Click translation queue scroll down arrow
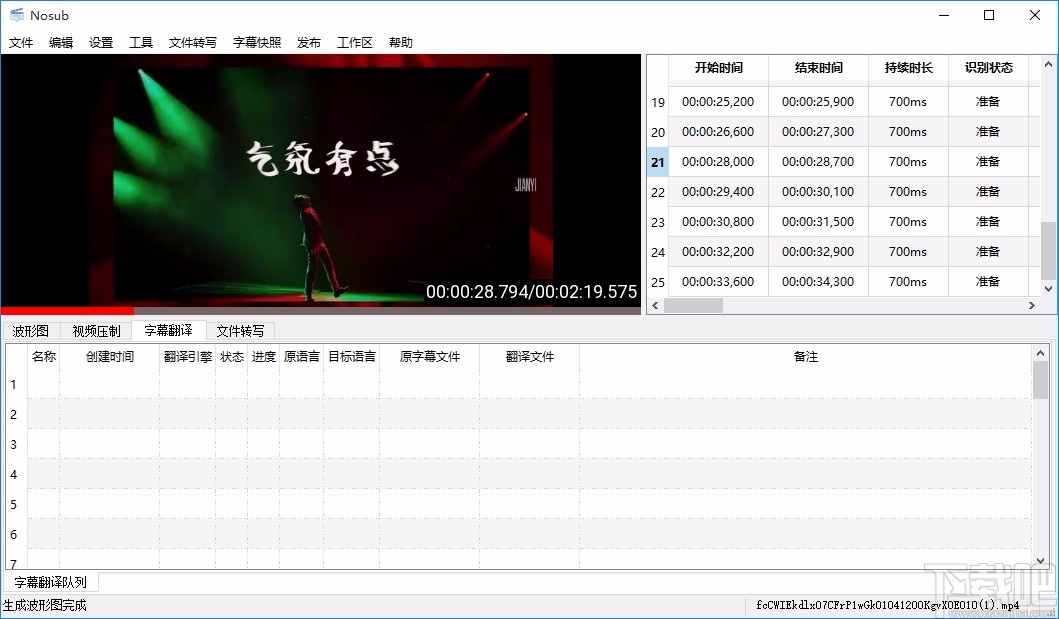 (1040, 561)
